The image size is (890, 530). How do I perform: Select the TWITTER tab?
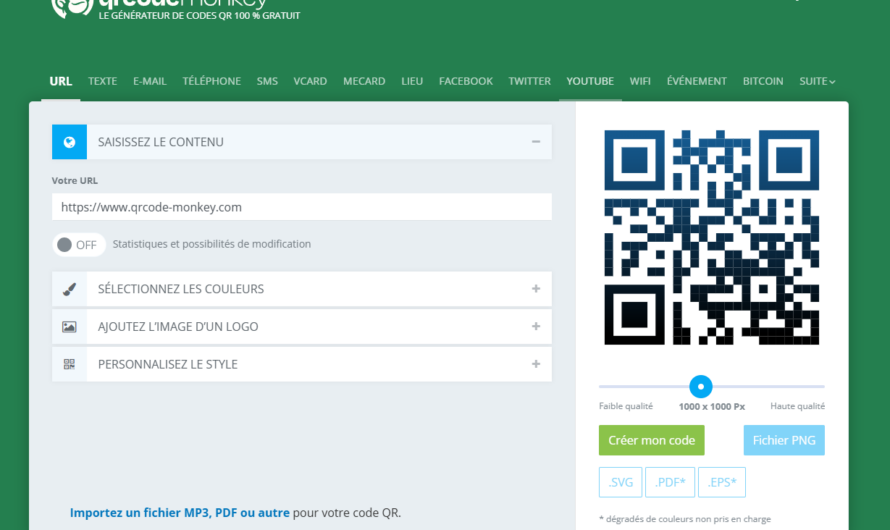click(530, 81)
